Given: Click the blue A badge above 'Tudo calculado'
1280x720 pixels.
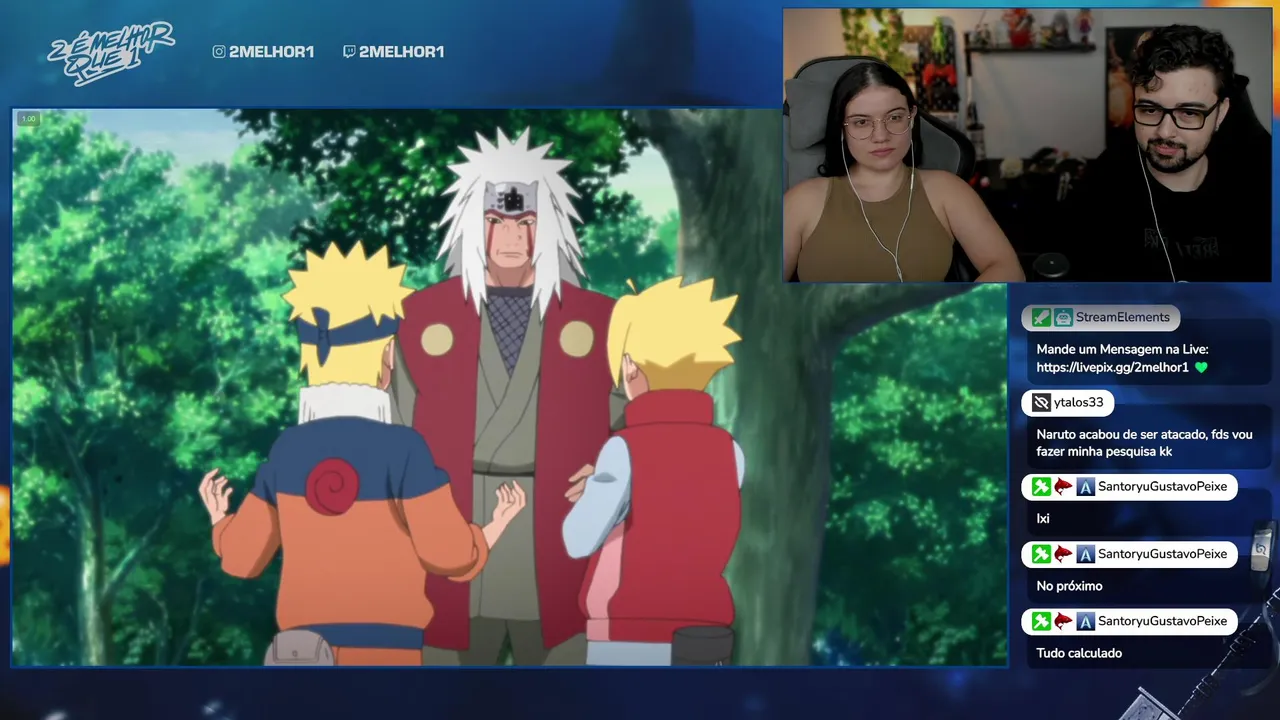Looking at the screenshot, I should [1085, 621].
